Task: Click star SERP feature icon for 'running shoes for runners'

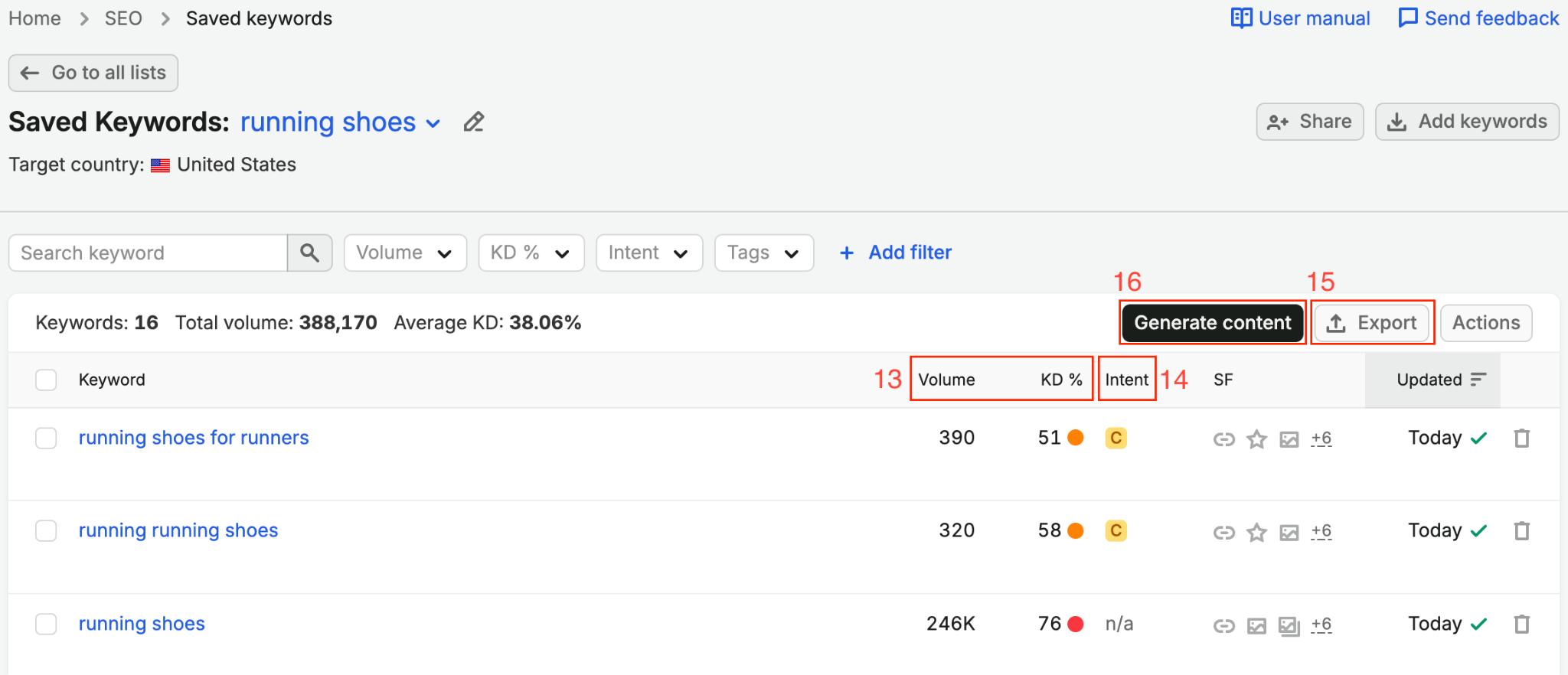Action: pyautogui.click(x=1256, y=439)
